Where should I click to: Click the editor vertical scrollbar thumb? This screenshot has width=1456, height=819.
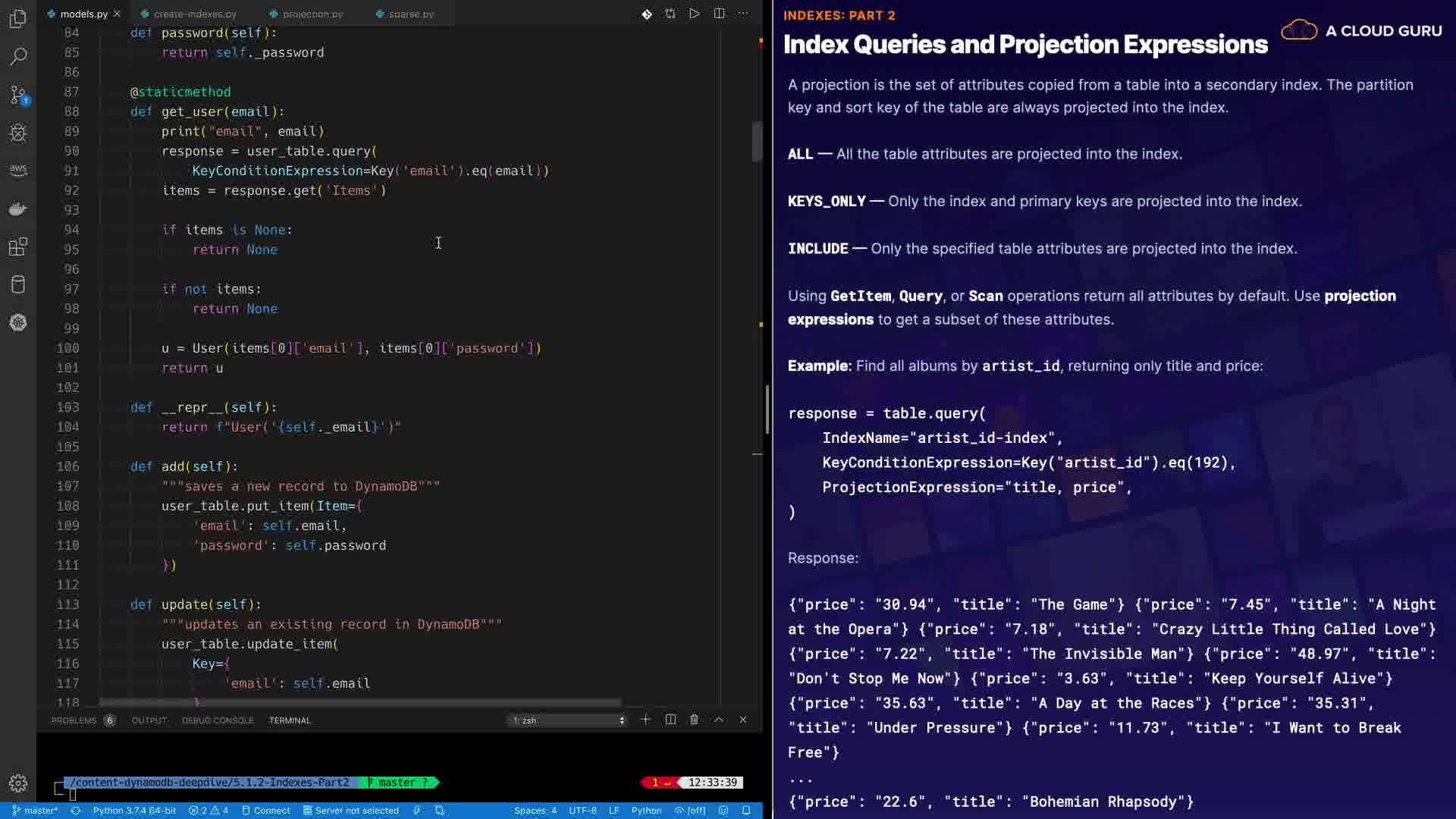757,142
